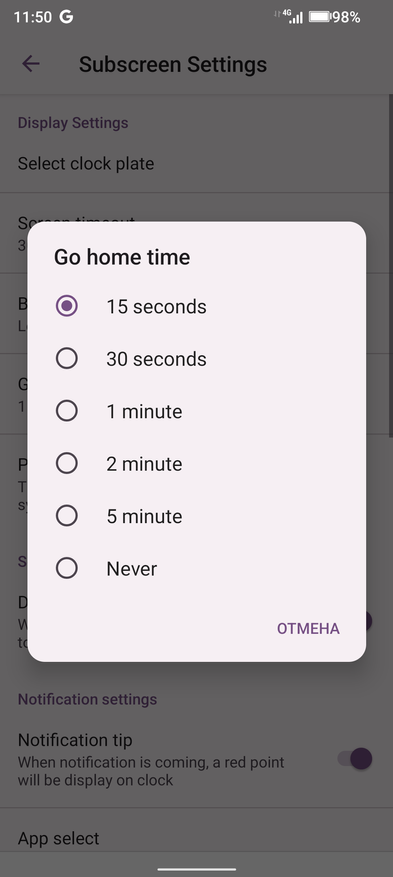
Task: Choose the 30 seconds radio button
Action: tap(67, 359)
